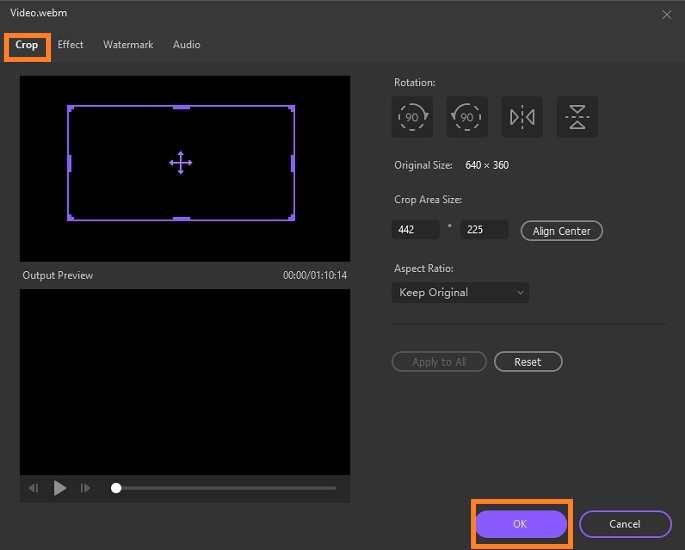The width and height of the screenshot is (685, 550).
Task: Step to next frame
Action: (x=85, y=488)
